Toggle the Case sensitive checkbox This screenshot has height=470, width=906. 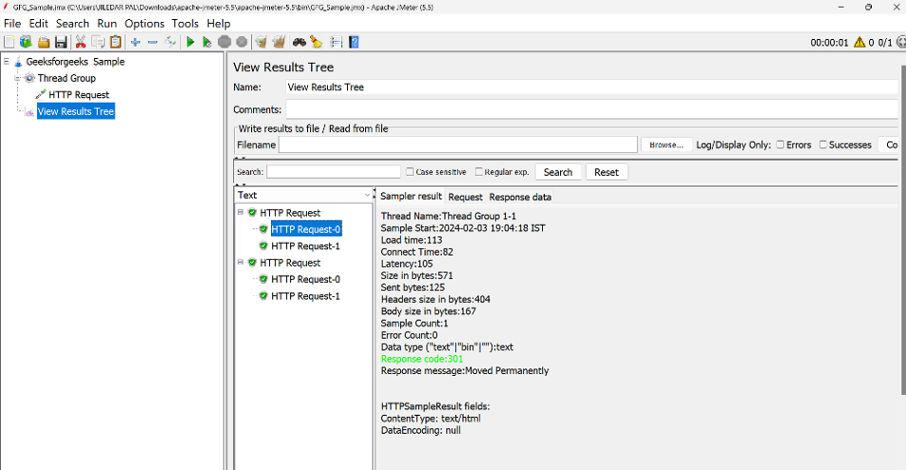[410, 172]
